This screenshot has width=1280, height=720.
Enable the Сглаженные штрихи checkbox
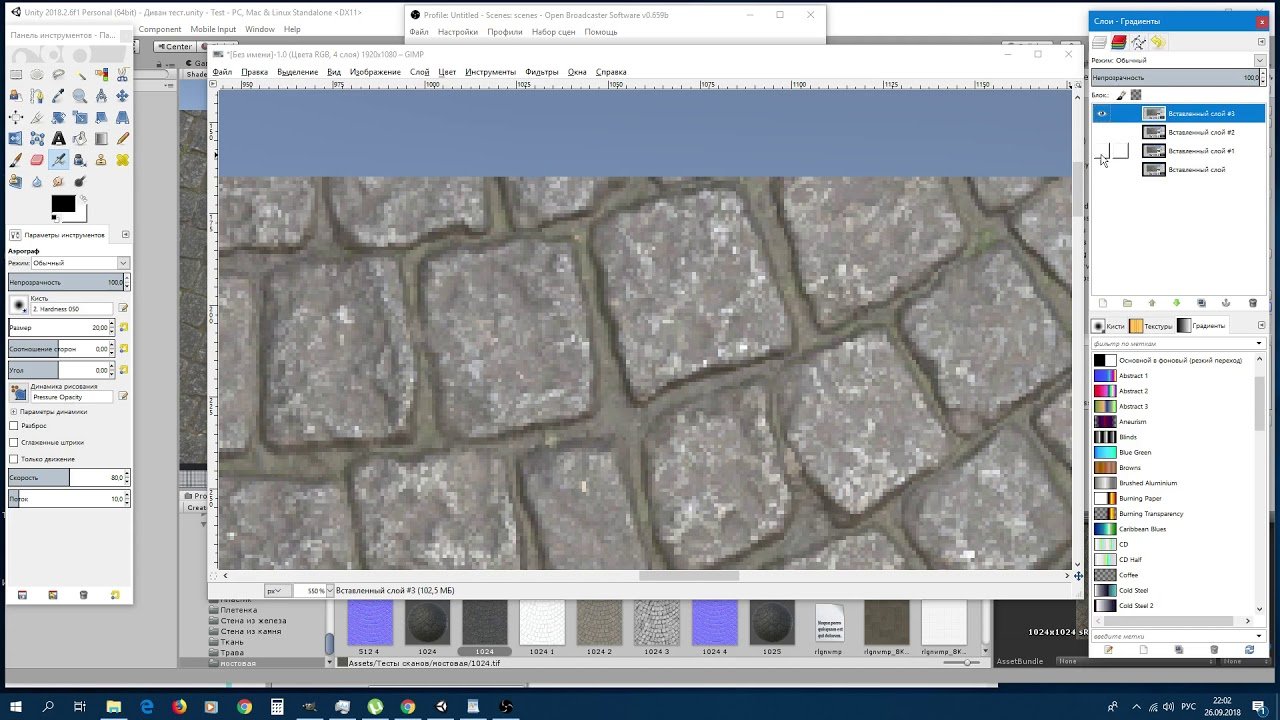tap(14, 442)
